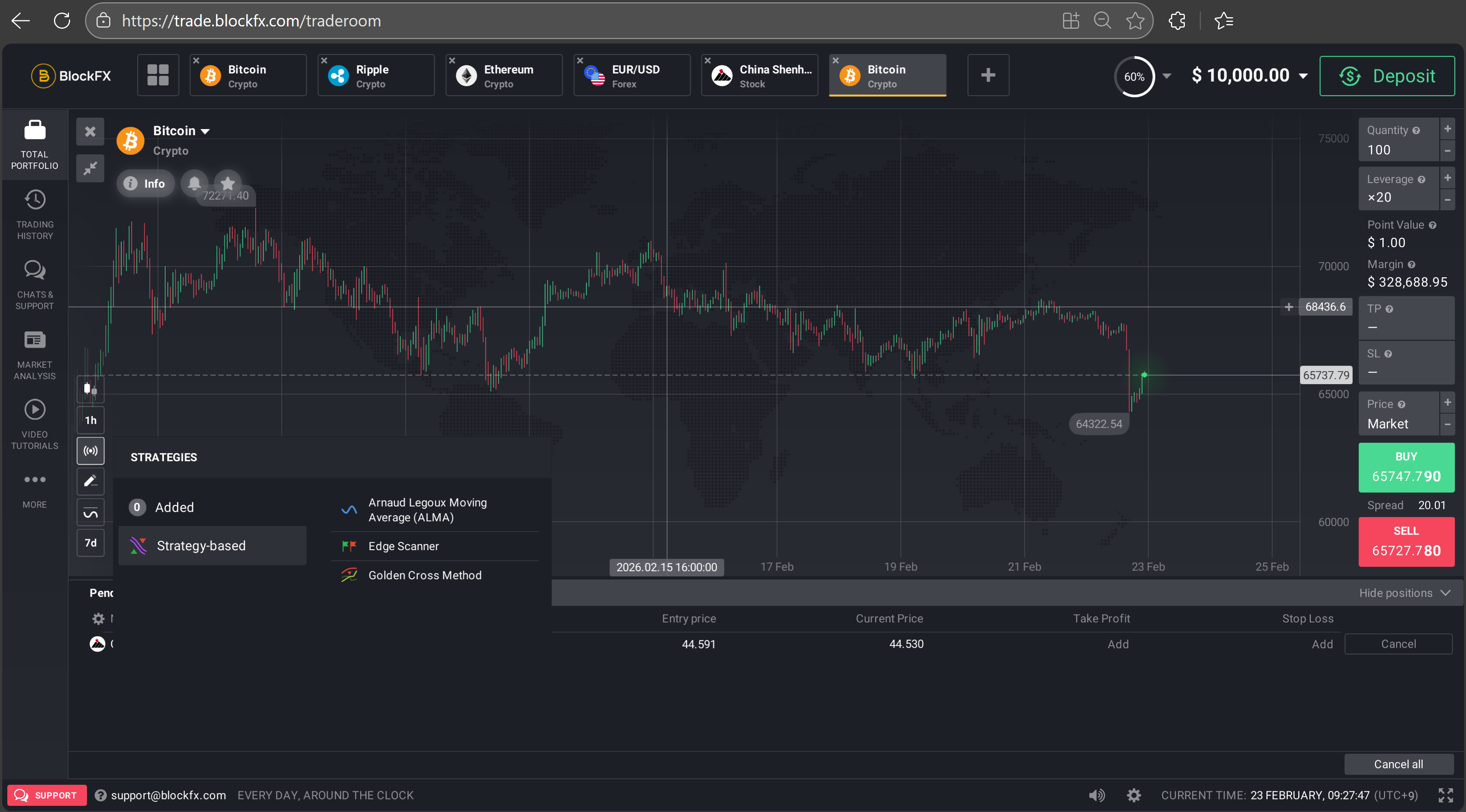Increase the Quantity value
Screen dimensions: 1466x812
1448,129
